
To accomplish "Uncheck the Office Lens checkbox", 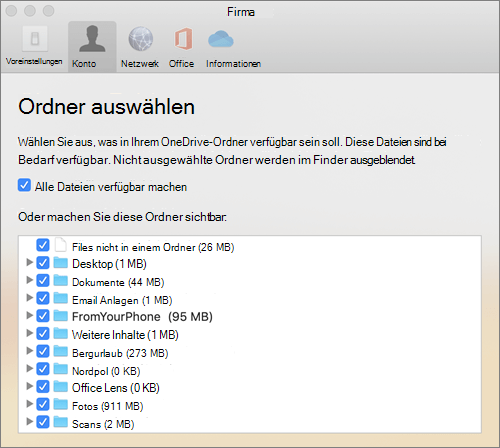I will click(x=43, y=387).
